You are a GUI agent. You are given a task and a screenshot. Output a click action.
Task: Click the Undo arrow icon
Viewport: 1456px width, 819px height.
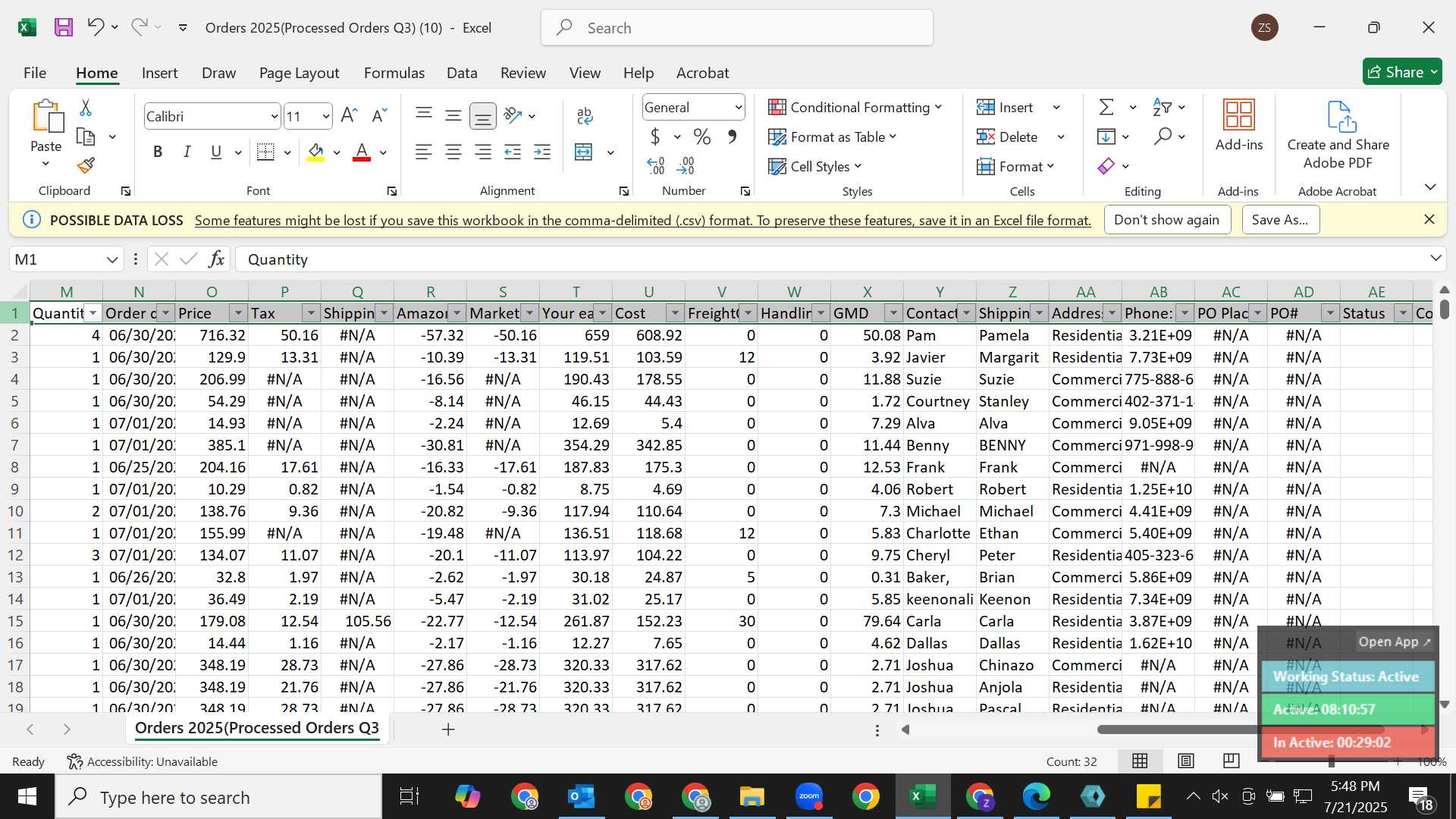click(95, 27)
